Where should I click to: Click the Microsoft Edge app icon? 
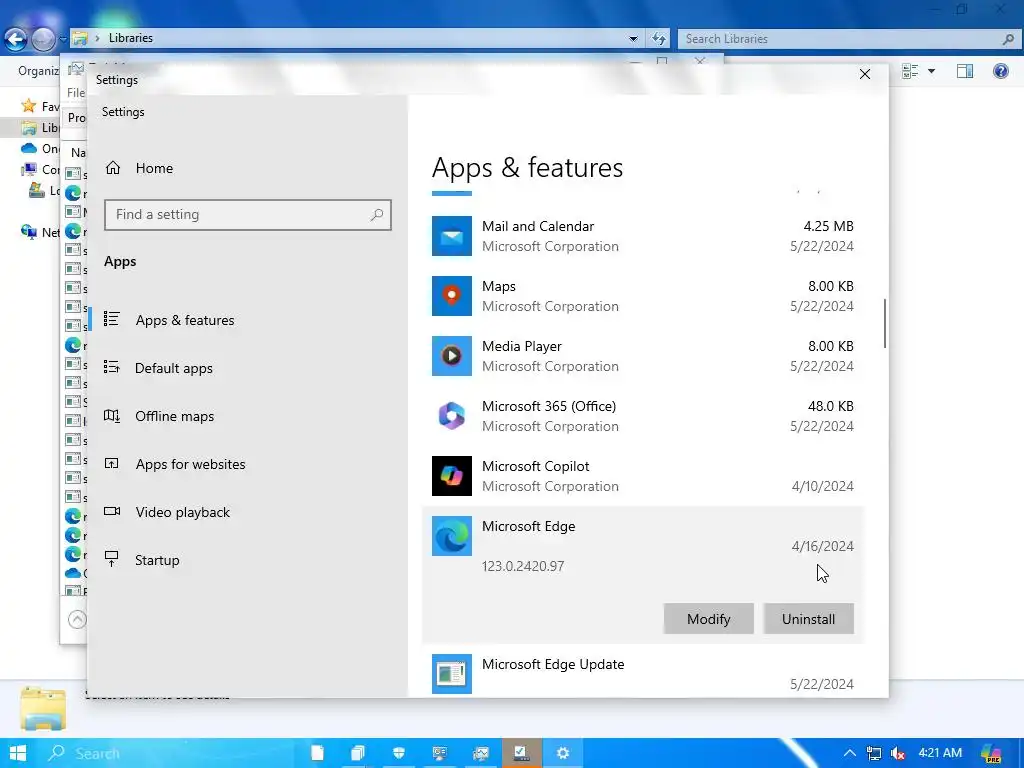451,536
